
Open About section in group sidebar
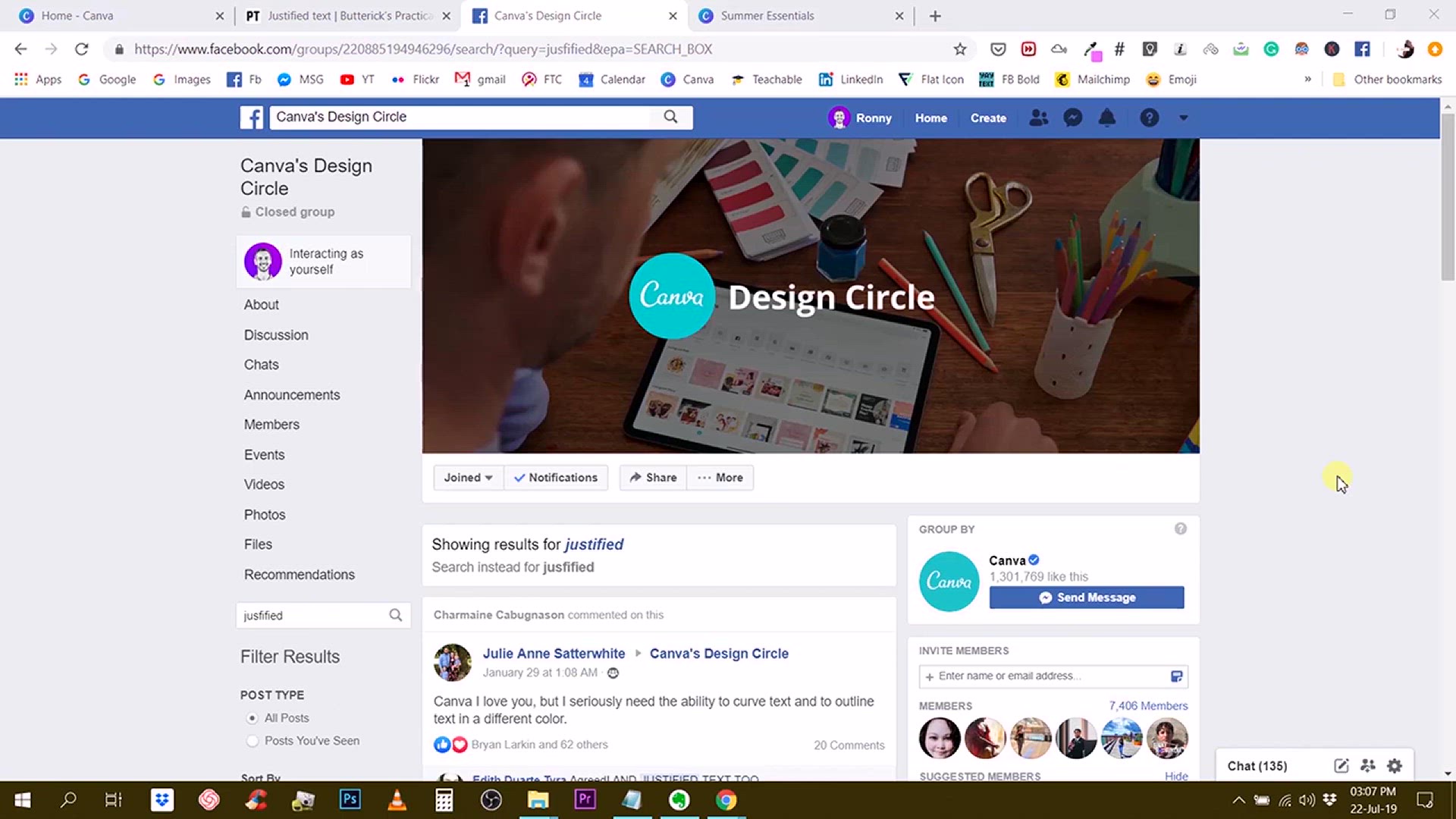tap(262, 305)
